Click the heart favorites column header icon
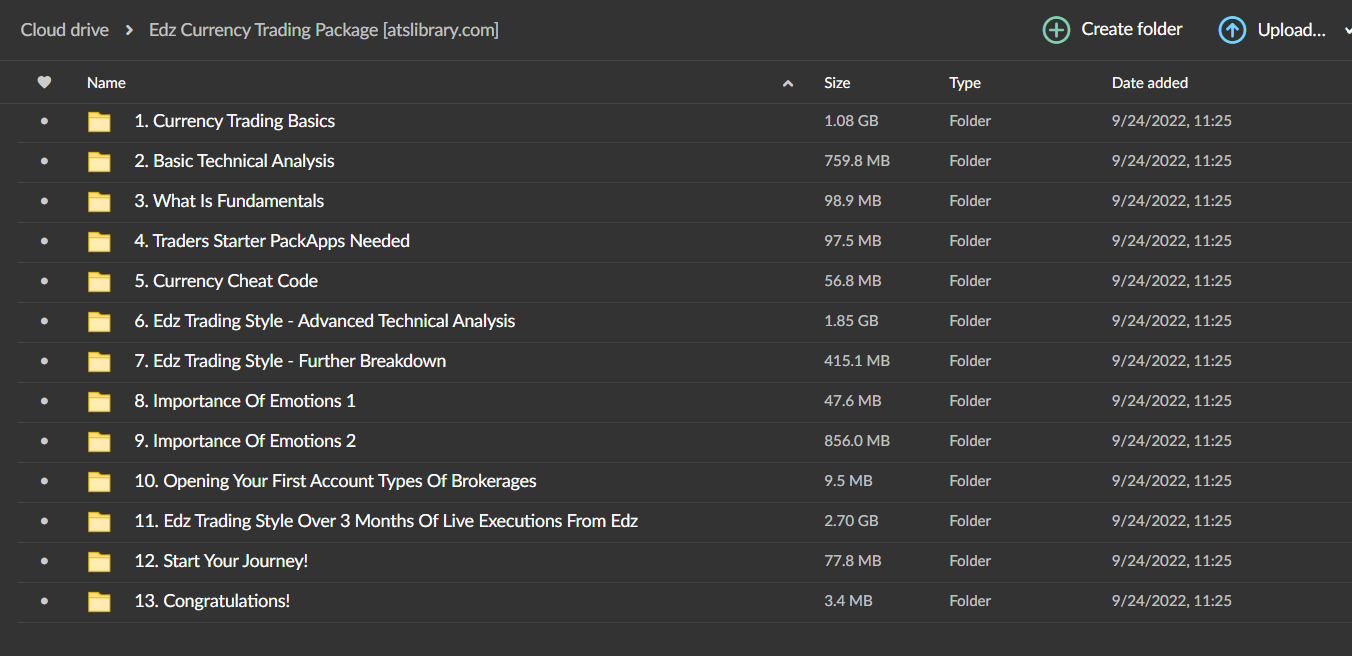This screenshot has height=656, width=1352. point(43,82)
